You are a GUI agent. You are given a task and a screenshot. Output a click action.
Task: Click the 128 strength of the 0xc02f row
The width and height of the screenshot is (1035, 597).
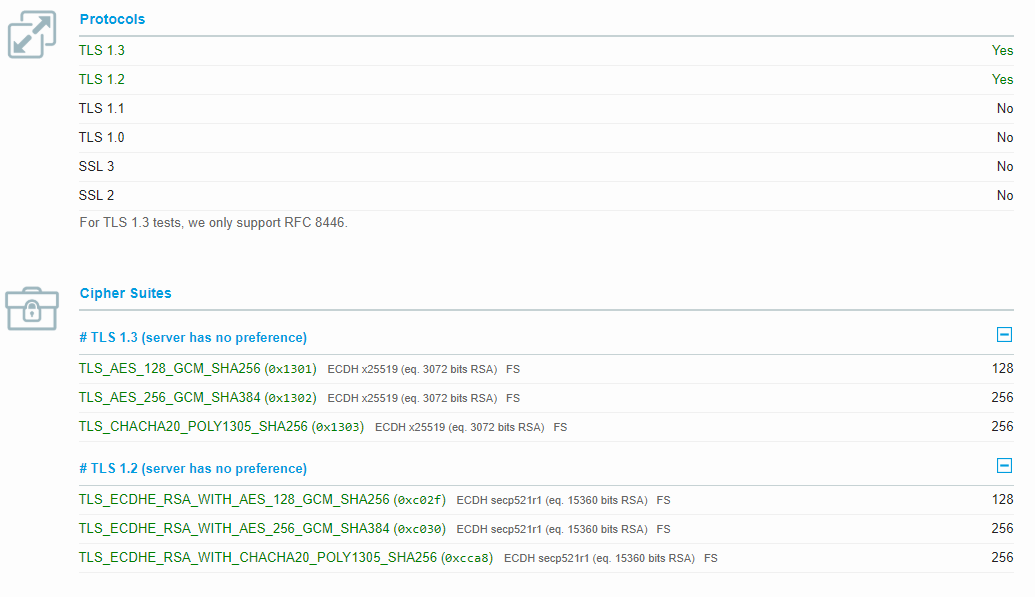pyautogui.click(x=1002, y=499)
